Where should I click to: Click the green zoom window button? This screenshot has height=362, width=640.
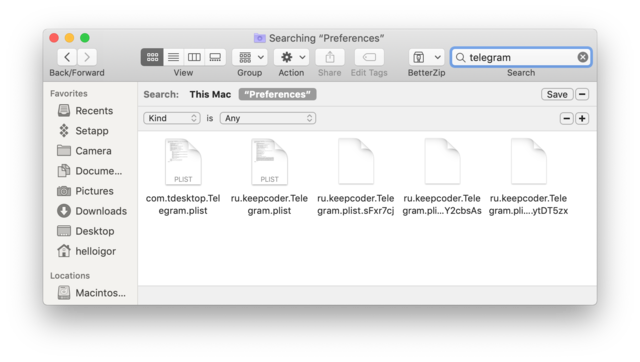click(85, 38)
